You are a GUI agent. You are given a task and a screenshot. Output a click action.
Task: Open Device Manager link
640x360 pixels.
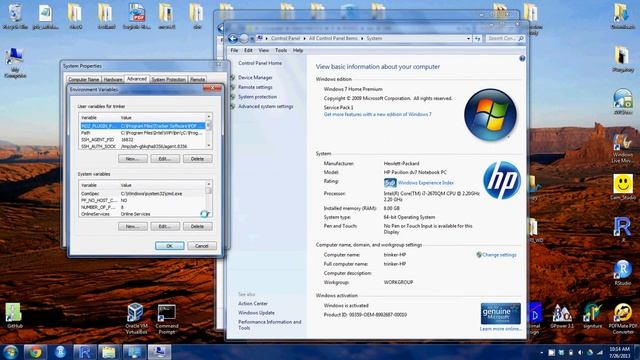255,78
